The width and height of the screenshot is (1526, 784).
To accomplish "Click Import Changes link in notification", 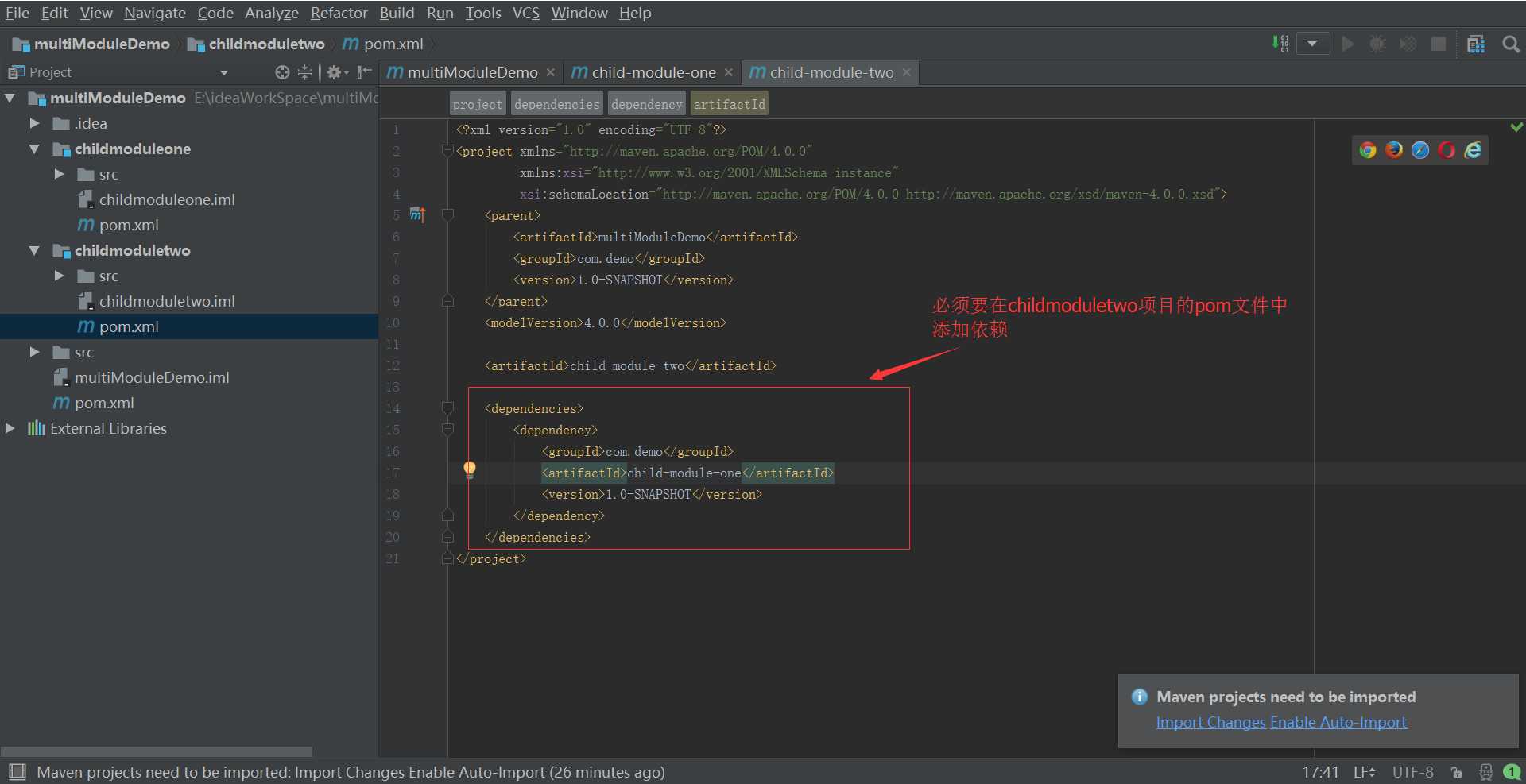I will tap(1211, 722).
